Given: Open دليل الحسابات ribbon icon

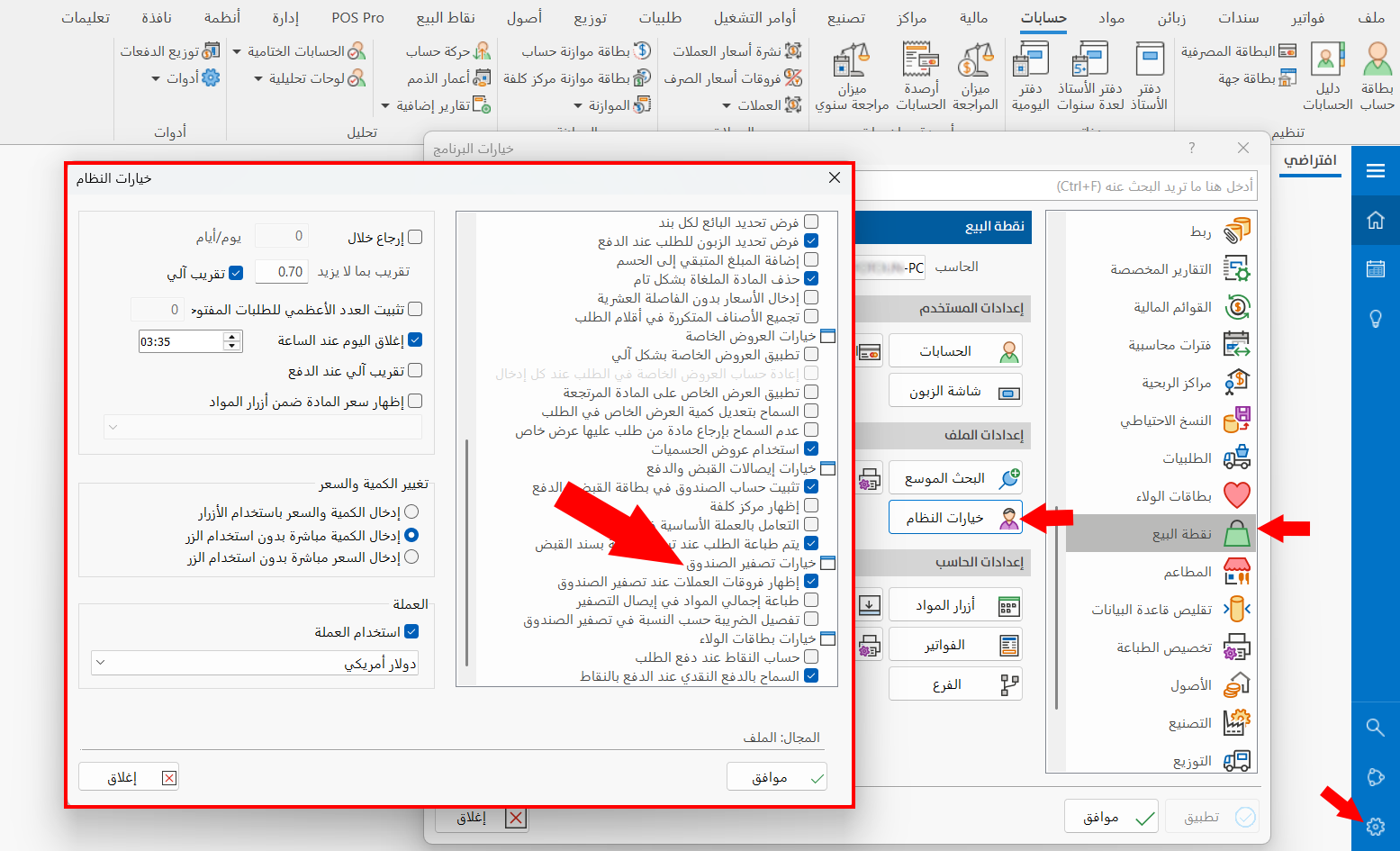Looking at the screenshot, I should click(x=1328, y=77).
